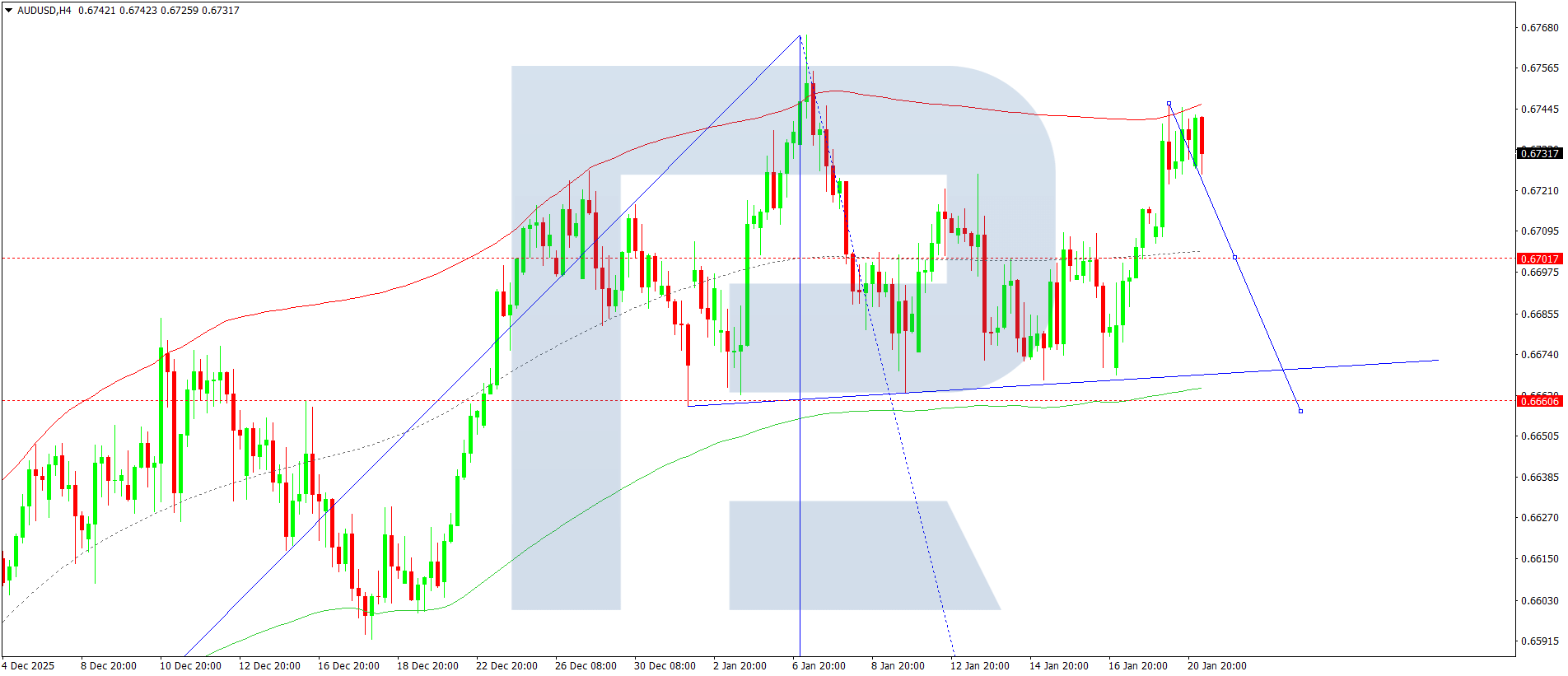
Task: Click the AUDUSD,H4 symbol title
Action: [44, 11]
